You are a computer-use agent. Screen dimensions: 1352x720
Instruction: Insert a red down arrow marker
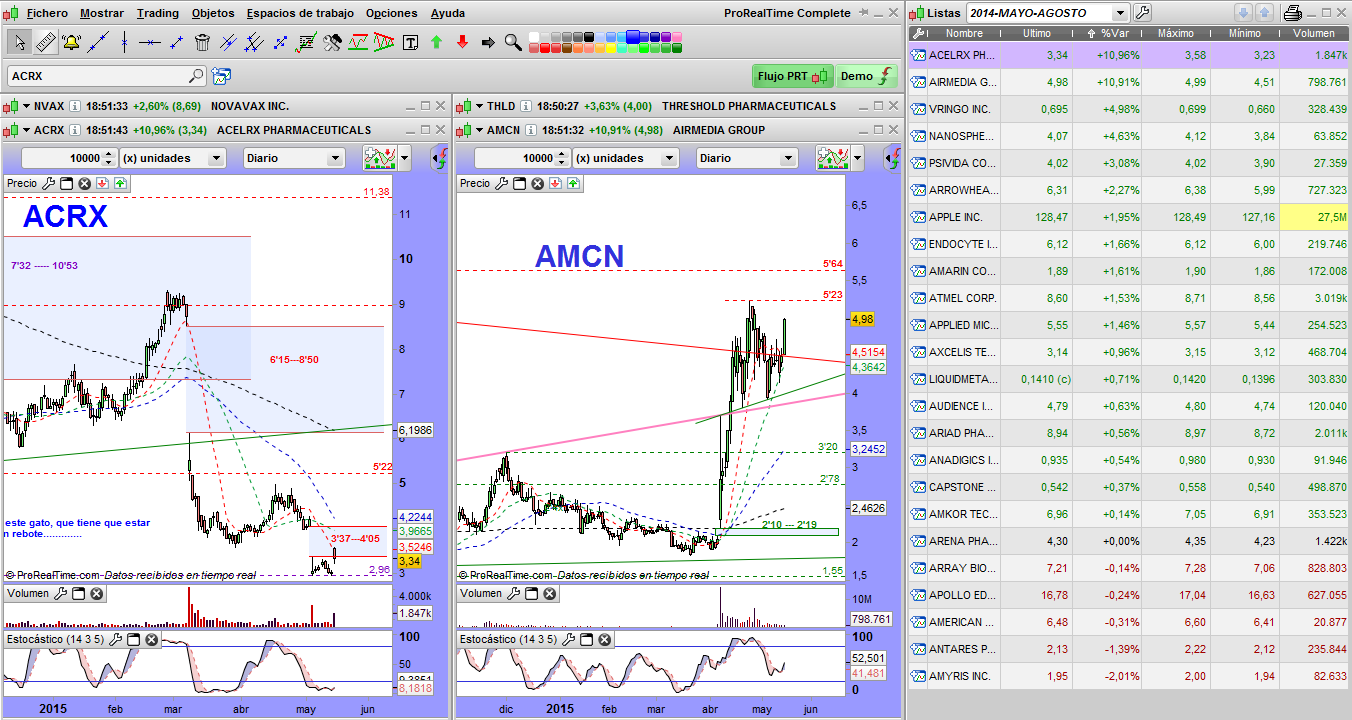[x=462, y=43]
